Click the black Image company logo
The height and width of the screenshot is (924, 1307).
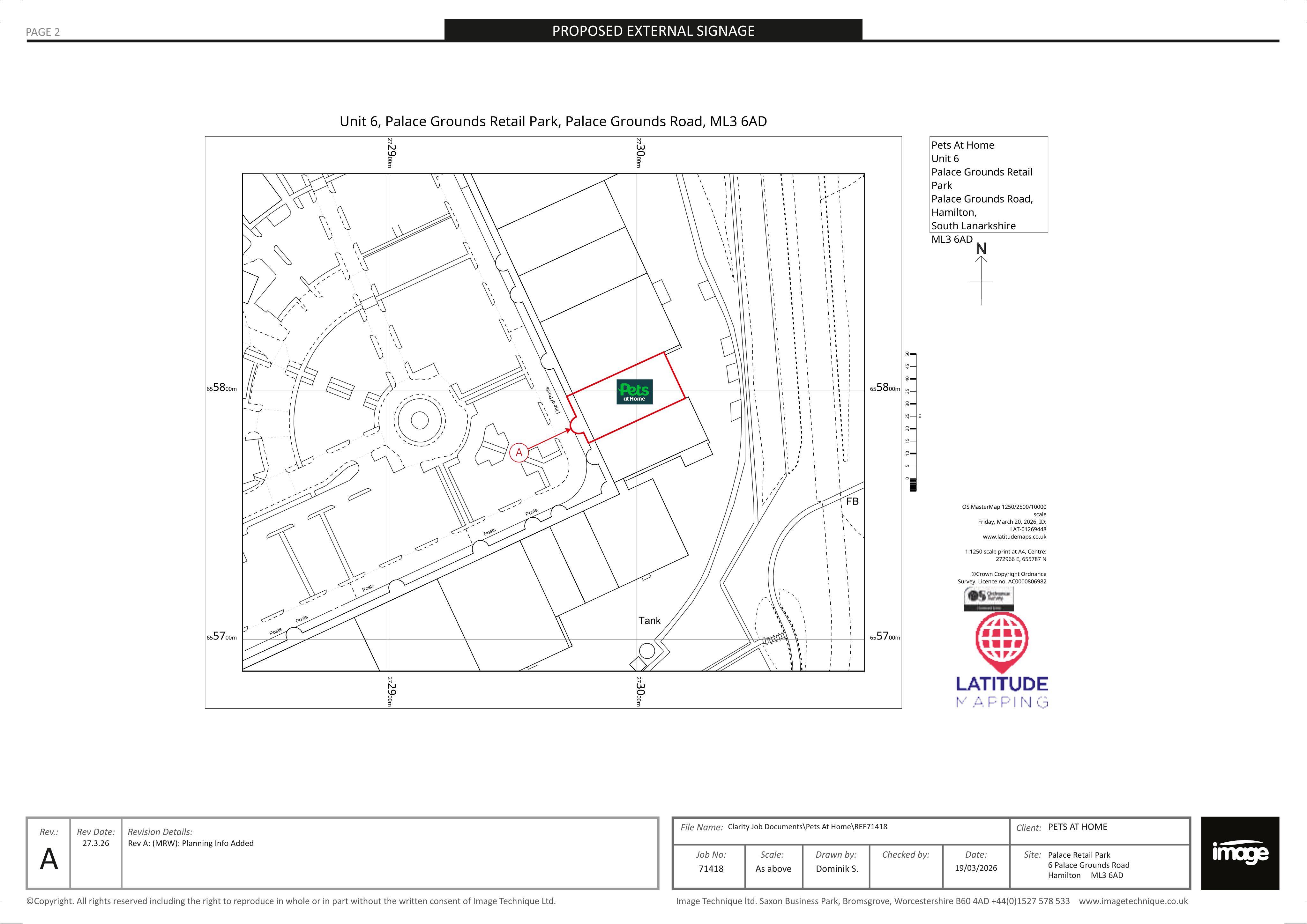coord(1240,854)
